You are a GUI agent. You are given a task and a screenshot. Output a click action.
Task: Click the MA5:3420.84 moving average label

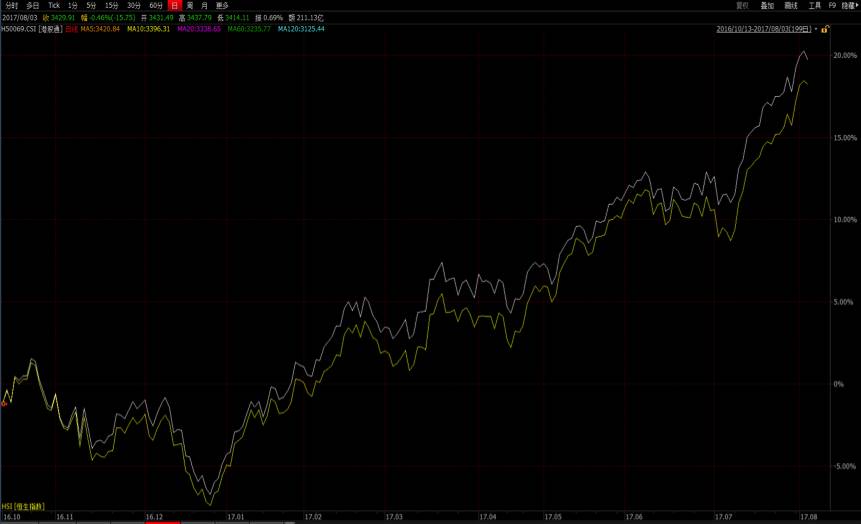100,29
